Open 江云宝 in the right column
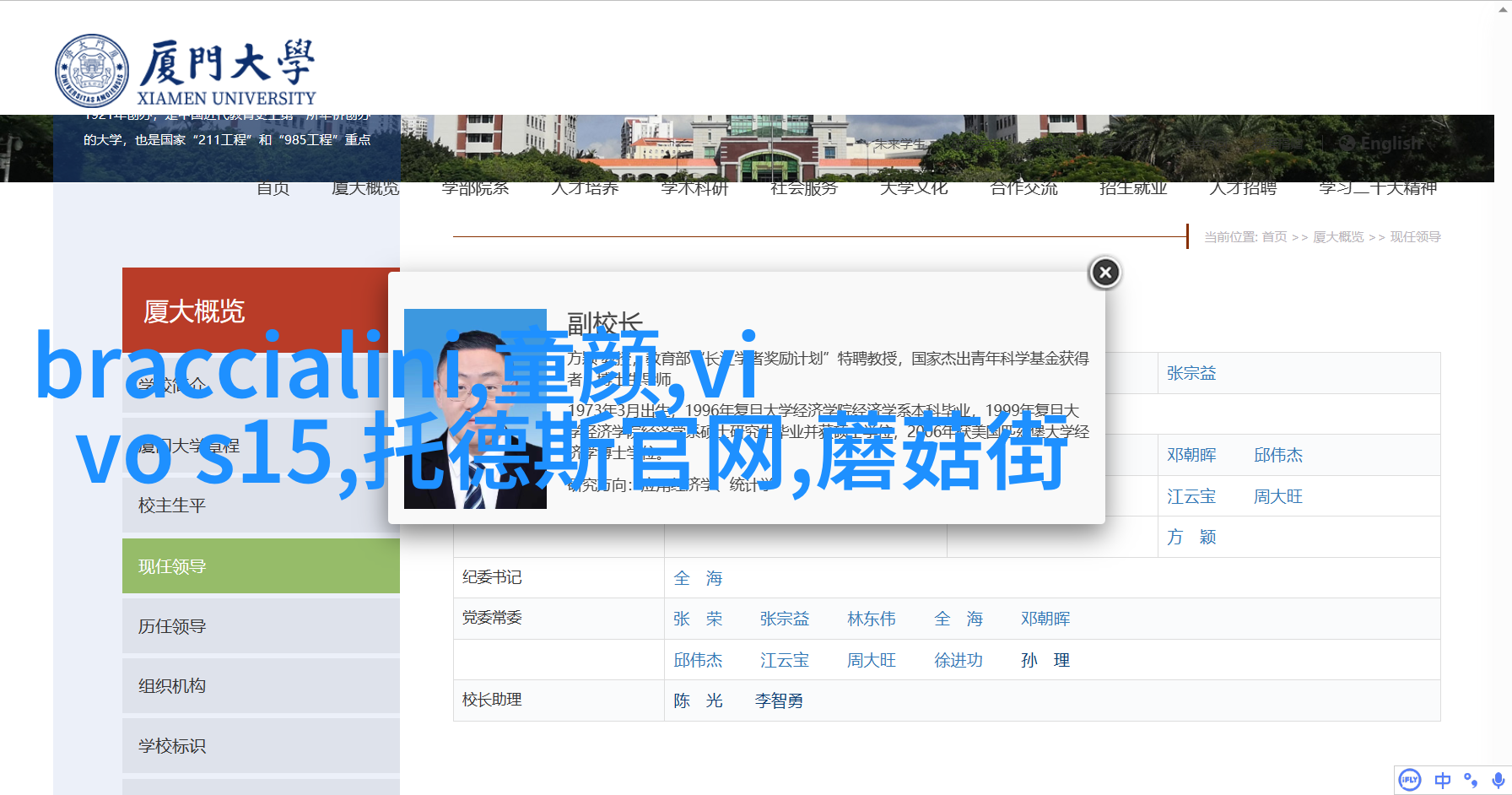The image size is (1512, 795). pyautogui.click(x=1191, y=496)
